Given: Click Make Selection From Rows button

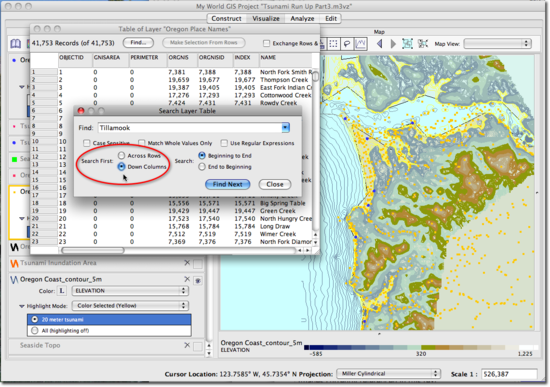Looking at the screenshot, I should (204, 43).
